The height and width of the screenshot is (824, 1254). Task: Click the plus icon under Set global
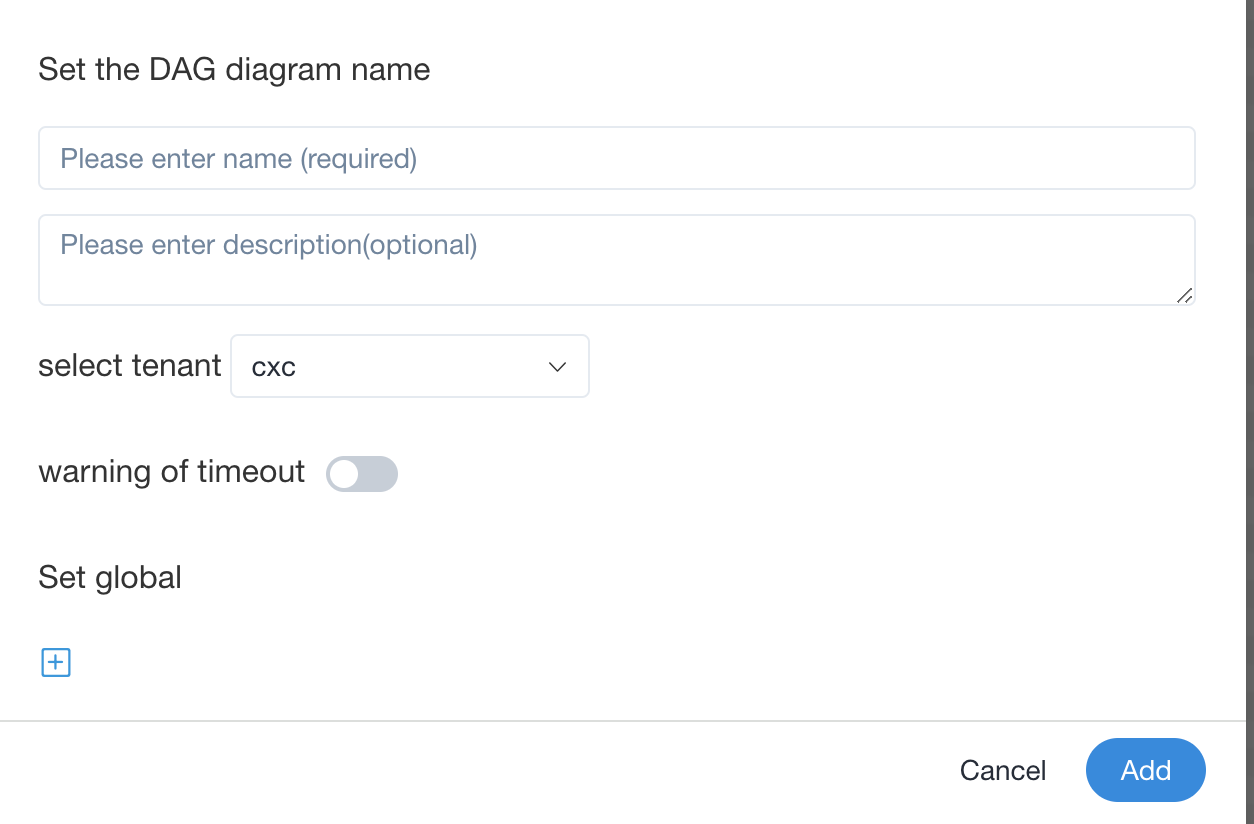pos(56,662)
